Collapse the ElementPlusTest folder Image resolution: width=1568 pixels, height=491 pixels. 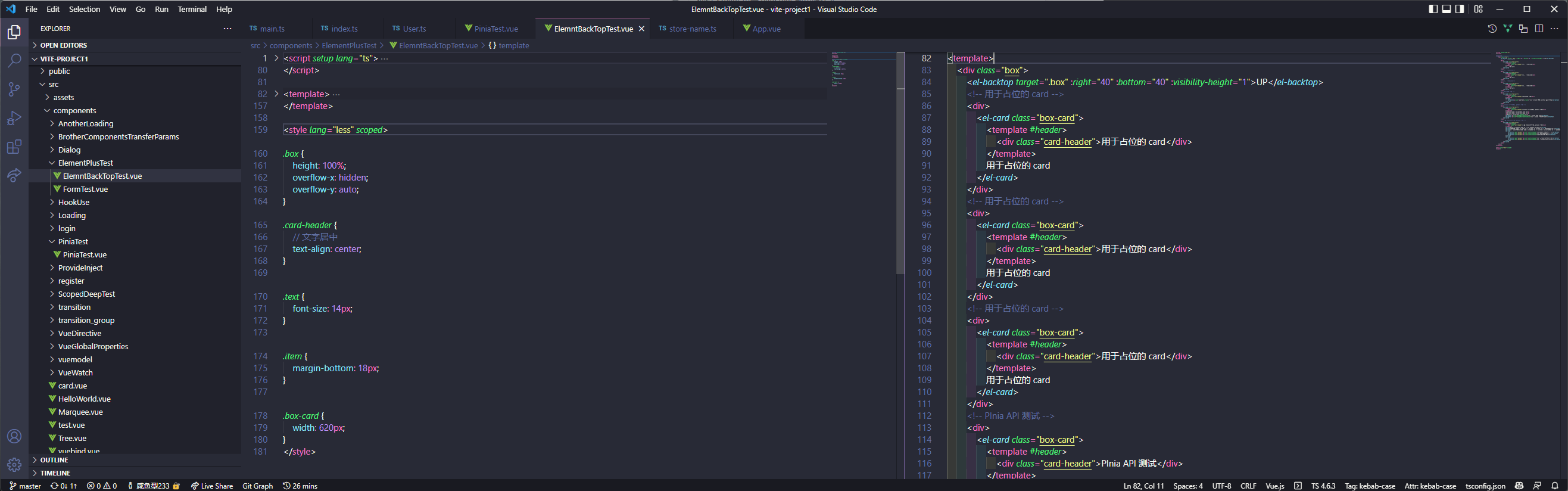(x=135, y=163)
